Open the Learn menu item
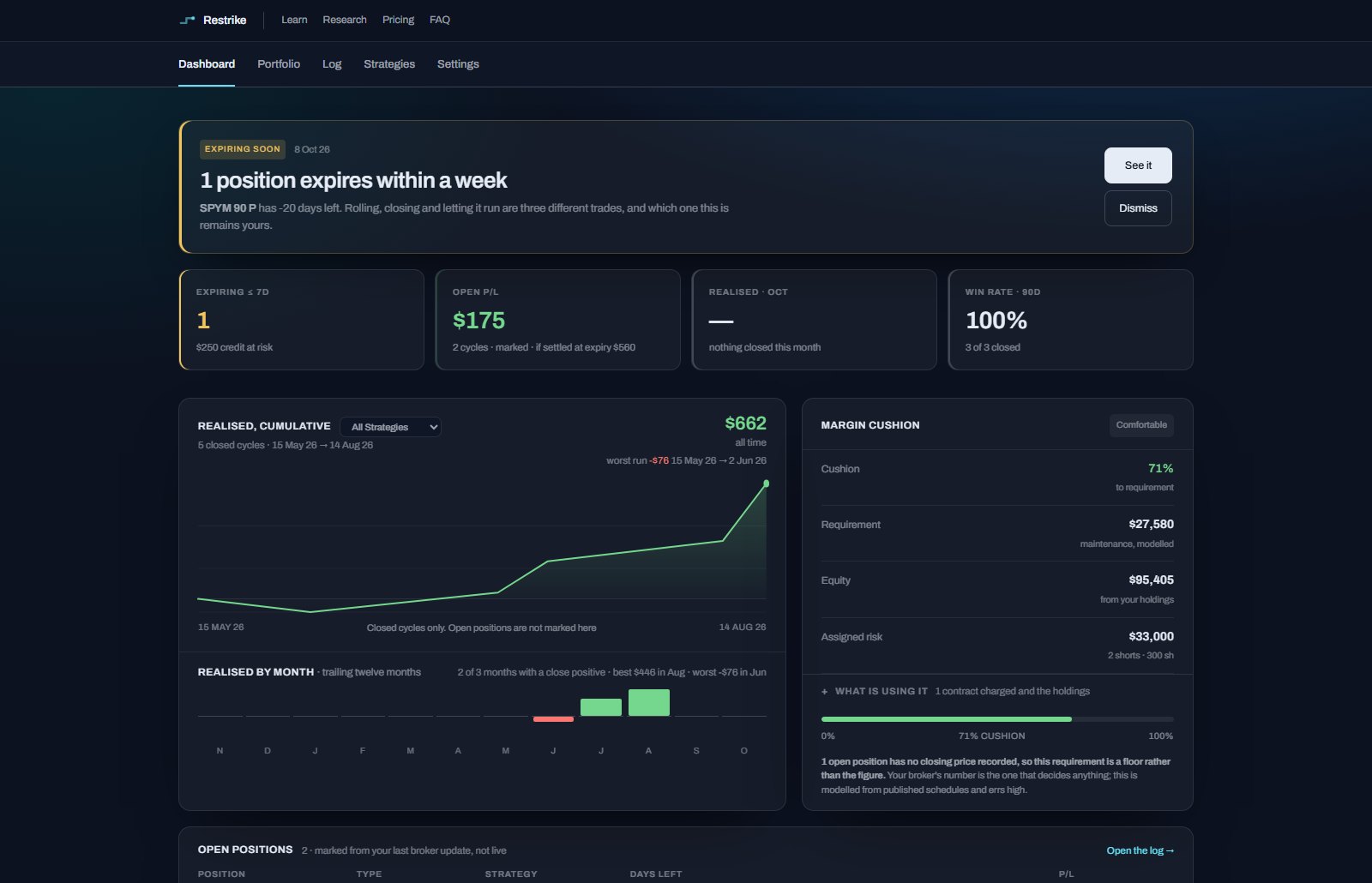 pyautogui.click(x=294, y=20)
